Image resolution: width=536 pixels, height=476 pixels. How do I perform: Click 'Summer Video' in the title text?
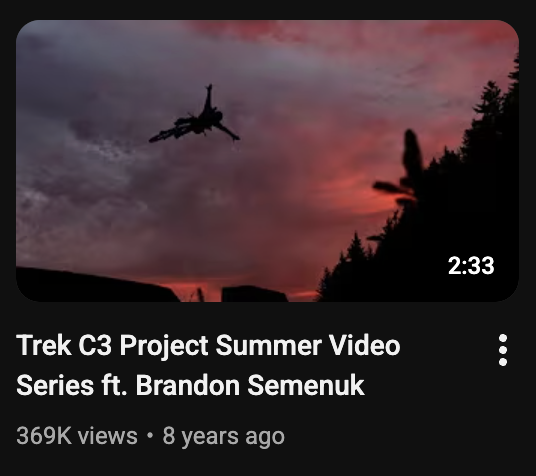(x=308, y=345)
